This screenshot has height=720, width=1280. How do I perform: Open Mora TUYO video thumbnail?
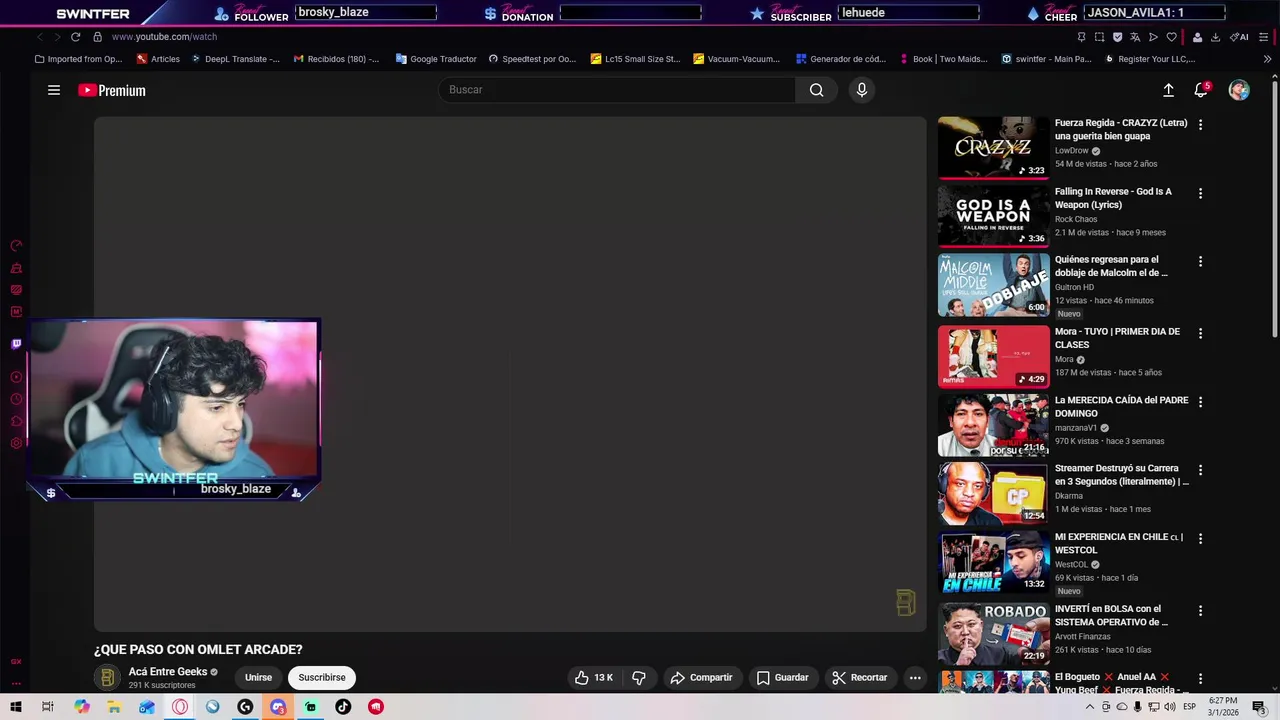(x=993, y=357)
